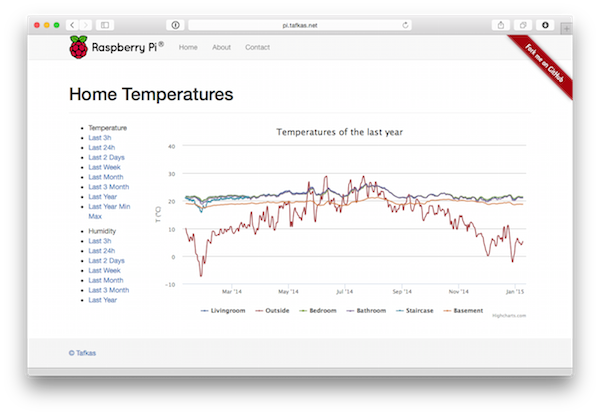Click the Safari back arrow button
The height and width of the screenshot is (415, 600).
(x=72, y=25)
